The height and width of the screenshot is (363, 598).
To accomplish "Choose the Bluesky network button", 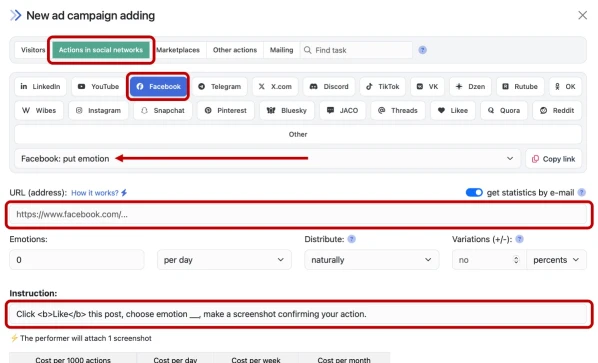I will (287, 111).
